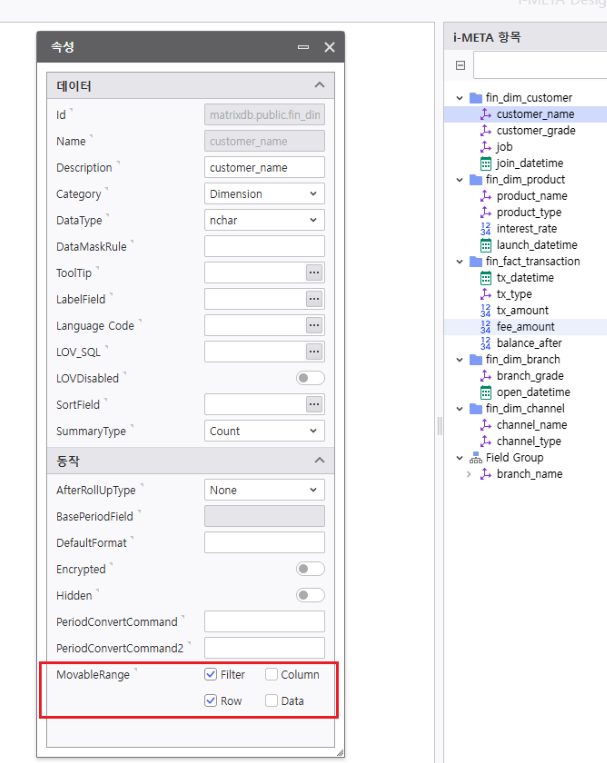
Task: Open the LOV_SQL ellipsis editor button
Action: pyautogui.click(x=314, y=351)
